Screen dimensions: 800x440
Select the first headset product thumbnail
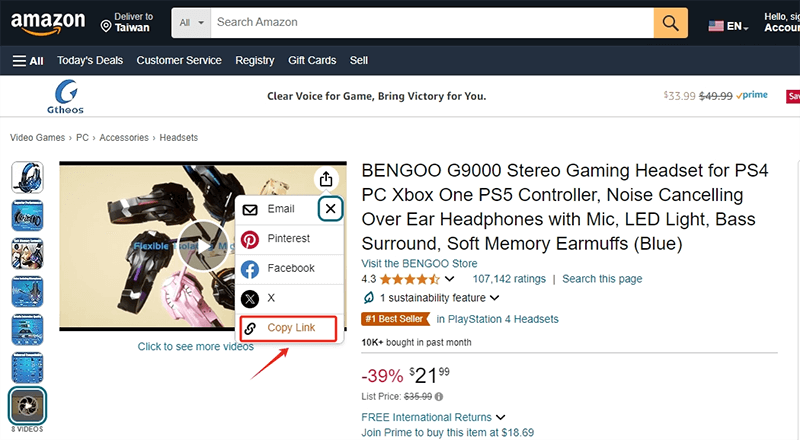[x=27, y=178]
